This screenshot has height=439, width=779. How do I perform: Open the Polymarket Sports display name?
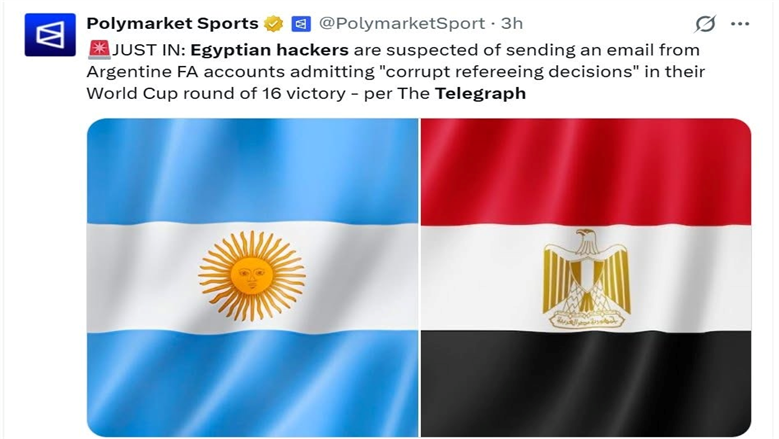(172, 23)
